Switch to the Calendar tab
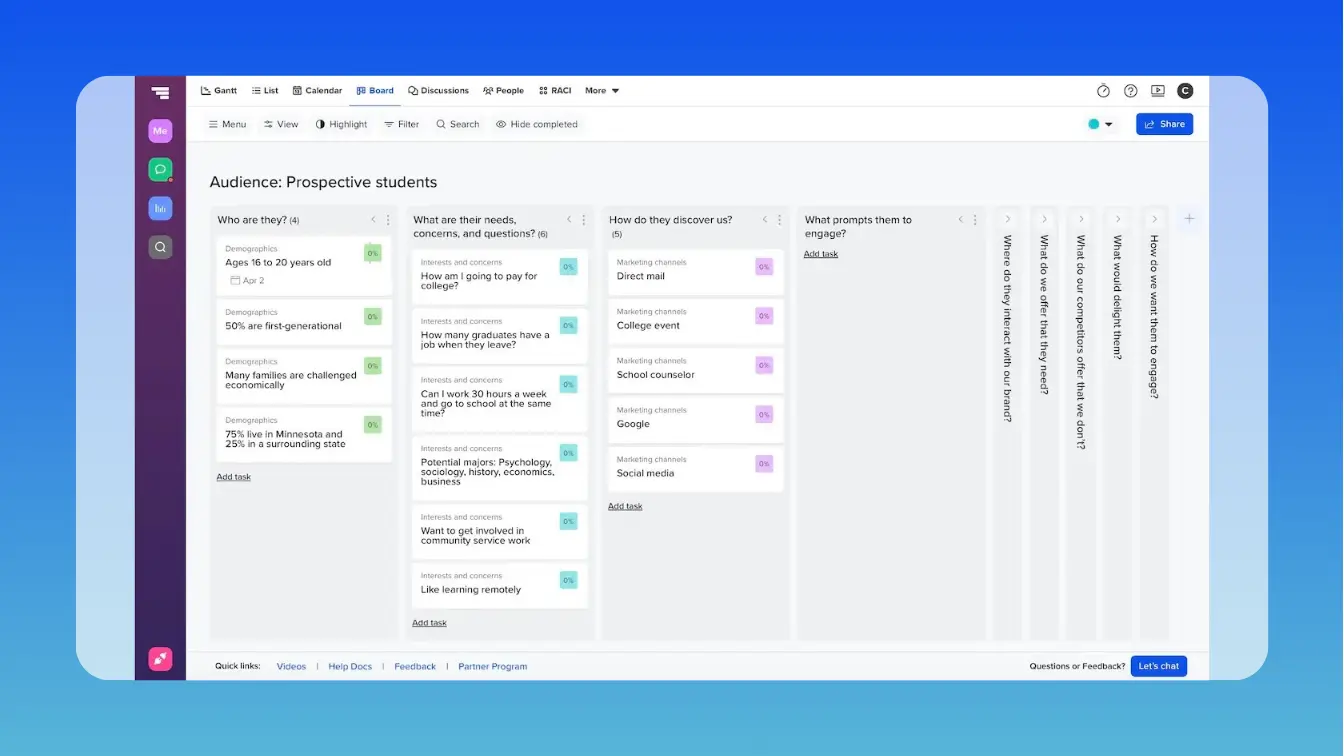This screenshot has width=1344, height=756. (317, 90)
